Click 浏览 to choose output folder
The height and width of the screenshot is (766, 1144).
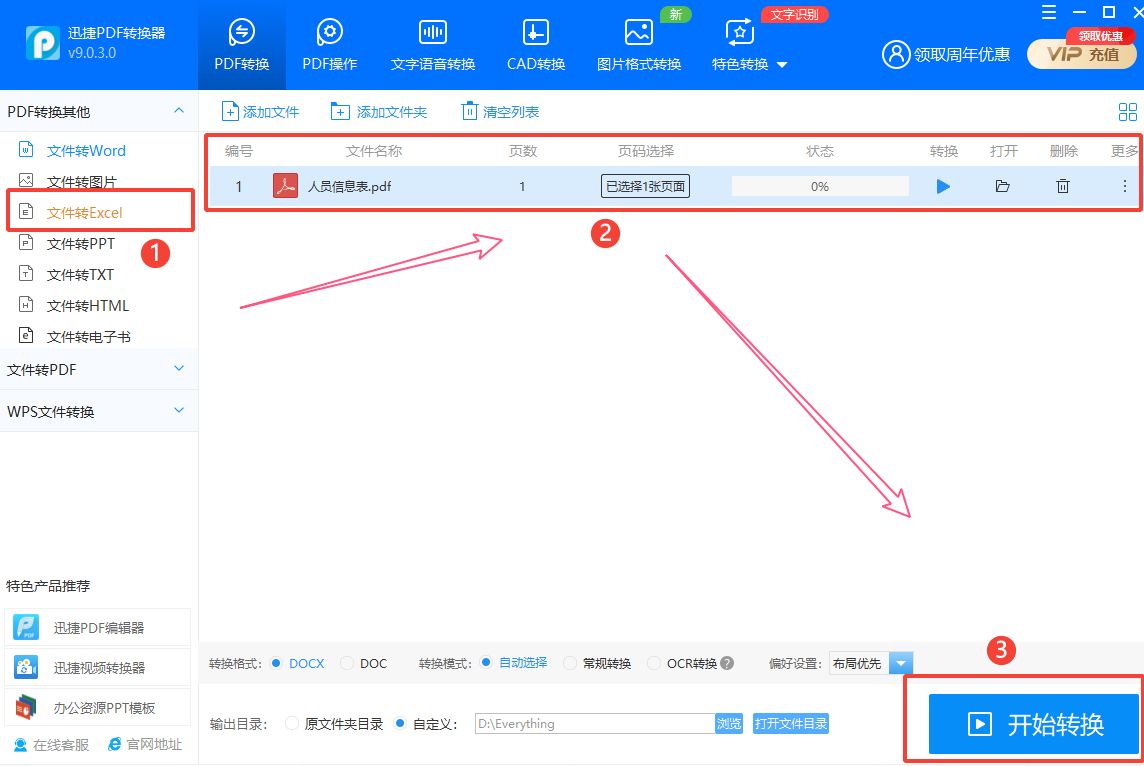(x=729, y=723)
